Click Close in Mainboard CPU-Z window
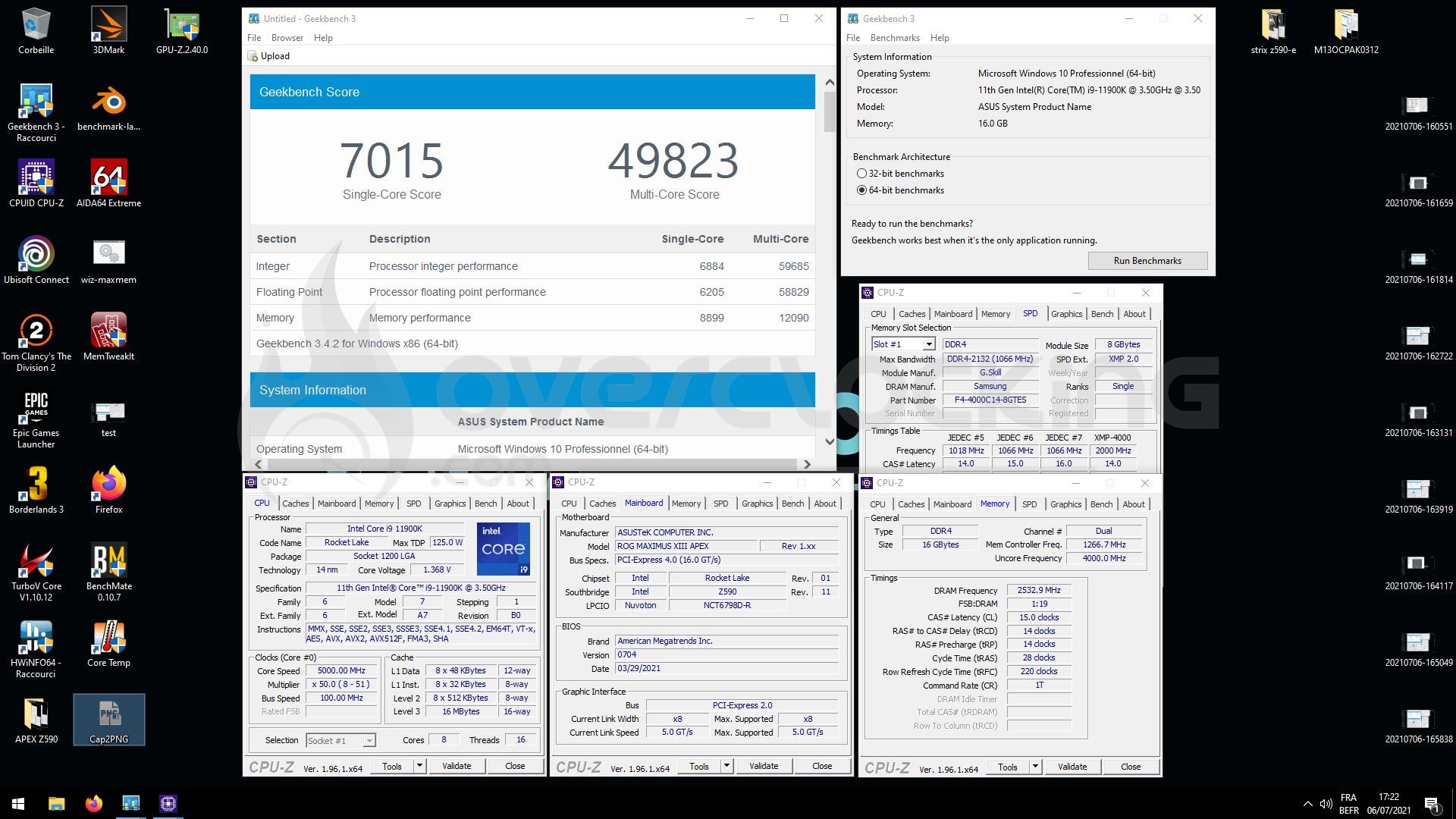1456x819 pixels. point(822,766)
